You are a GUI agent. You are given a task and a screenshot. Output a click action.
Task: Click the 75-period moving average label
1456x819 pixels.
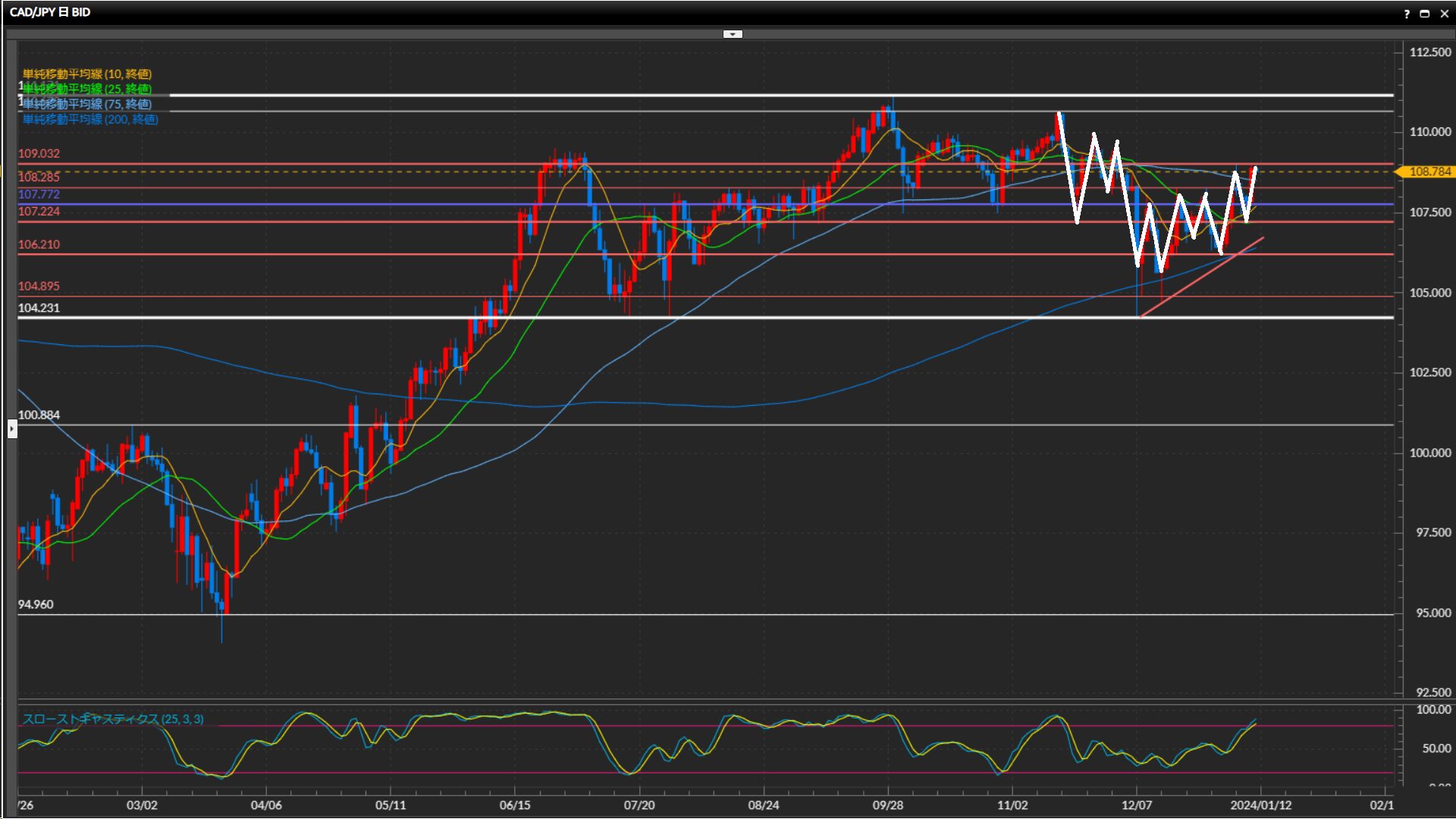(87, 104)
